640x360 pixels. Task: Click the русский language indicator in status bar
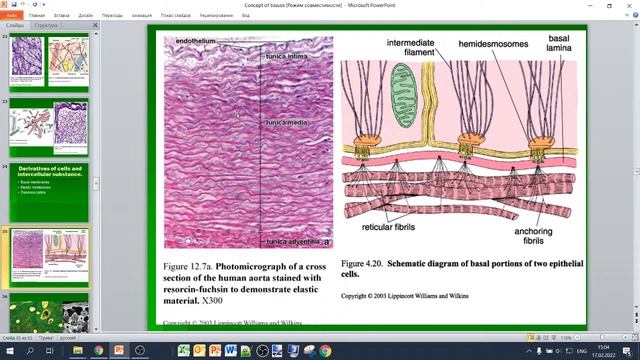pos(67,338)
